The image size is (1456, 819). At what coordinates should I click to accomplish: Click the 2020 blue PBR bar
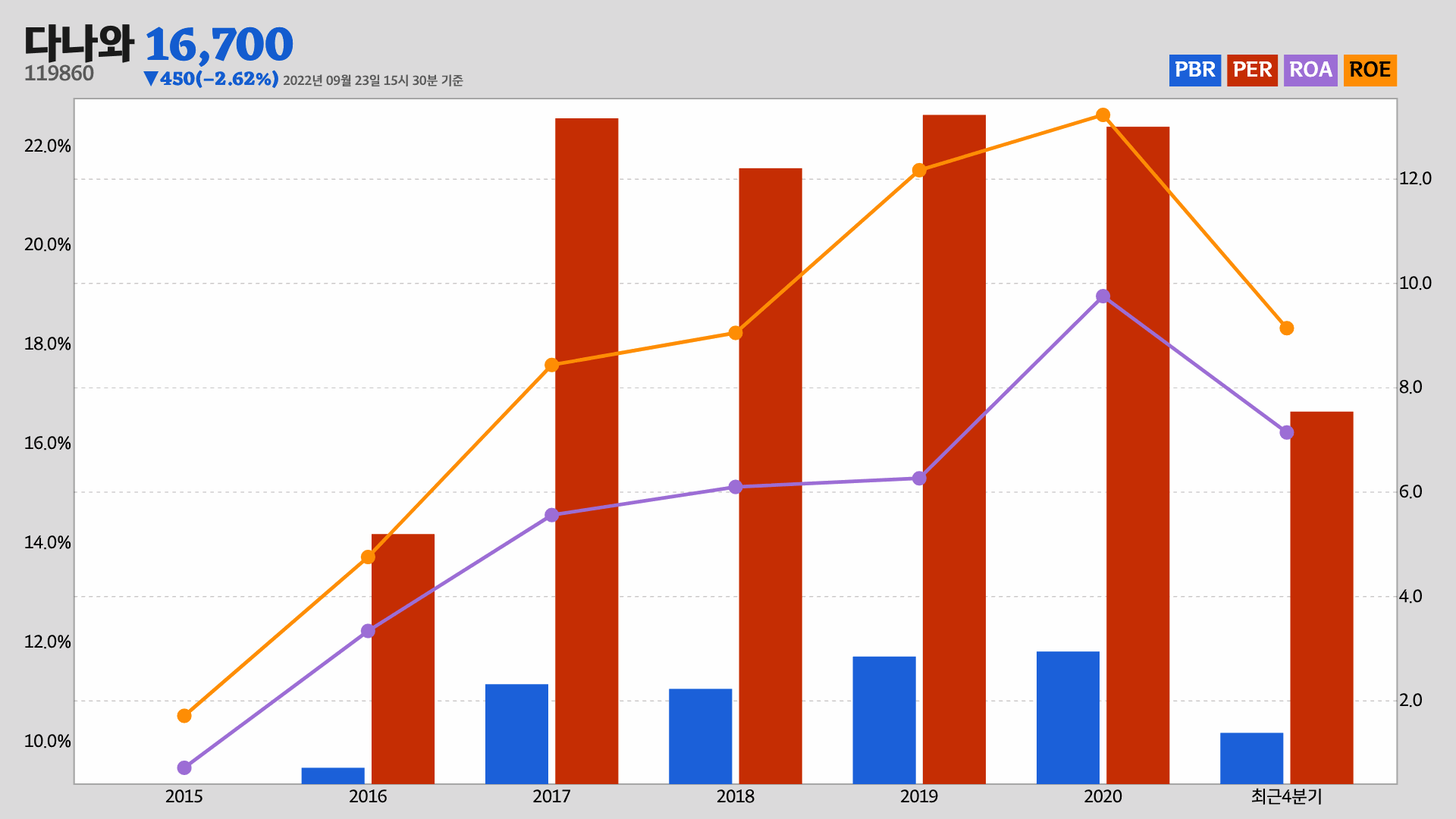coord(1068,717)
